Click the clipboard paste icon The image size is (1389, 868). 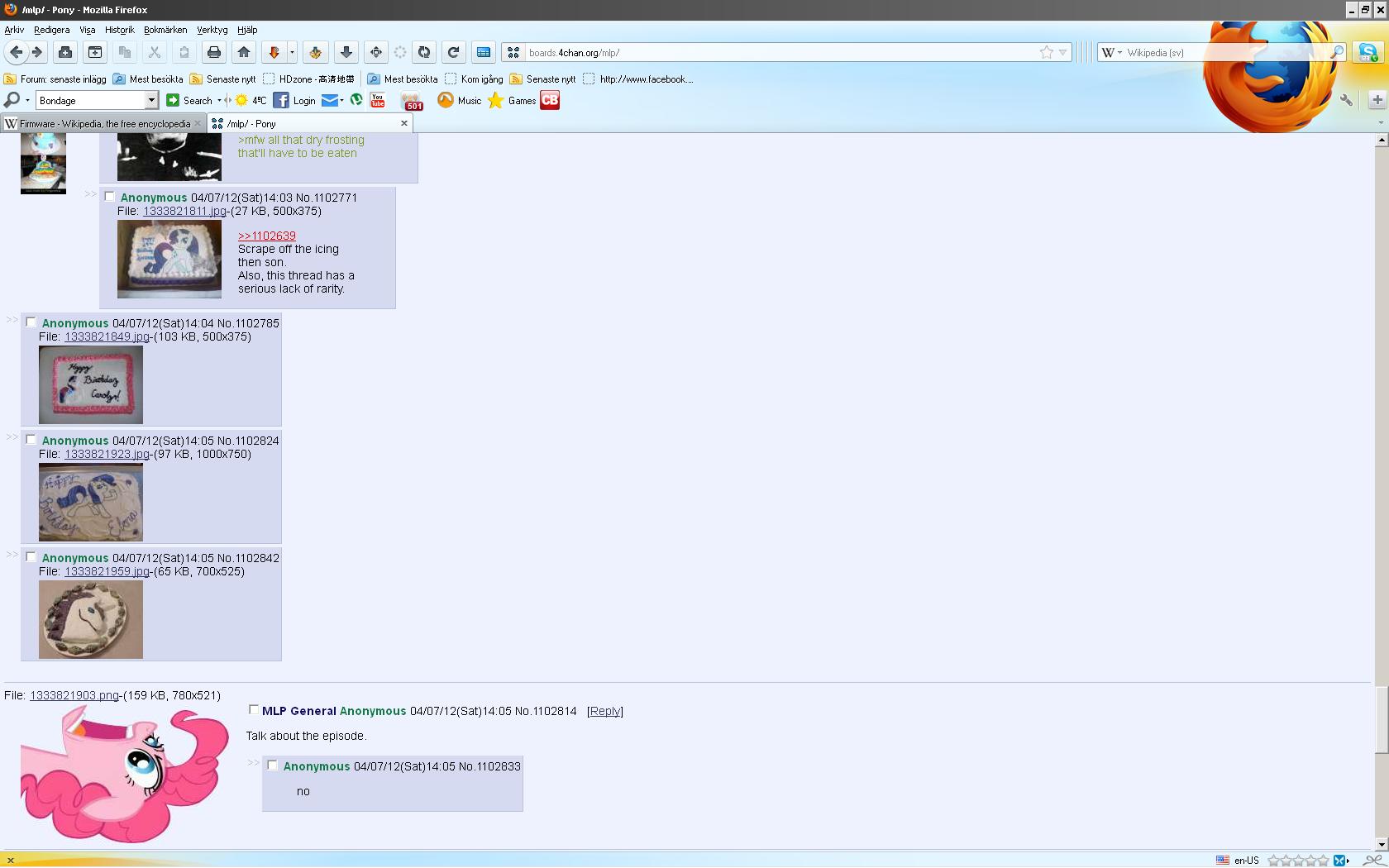click(184, 52)
